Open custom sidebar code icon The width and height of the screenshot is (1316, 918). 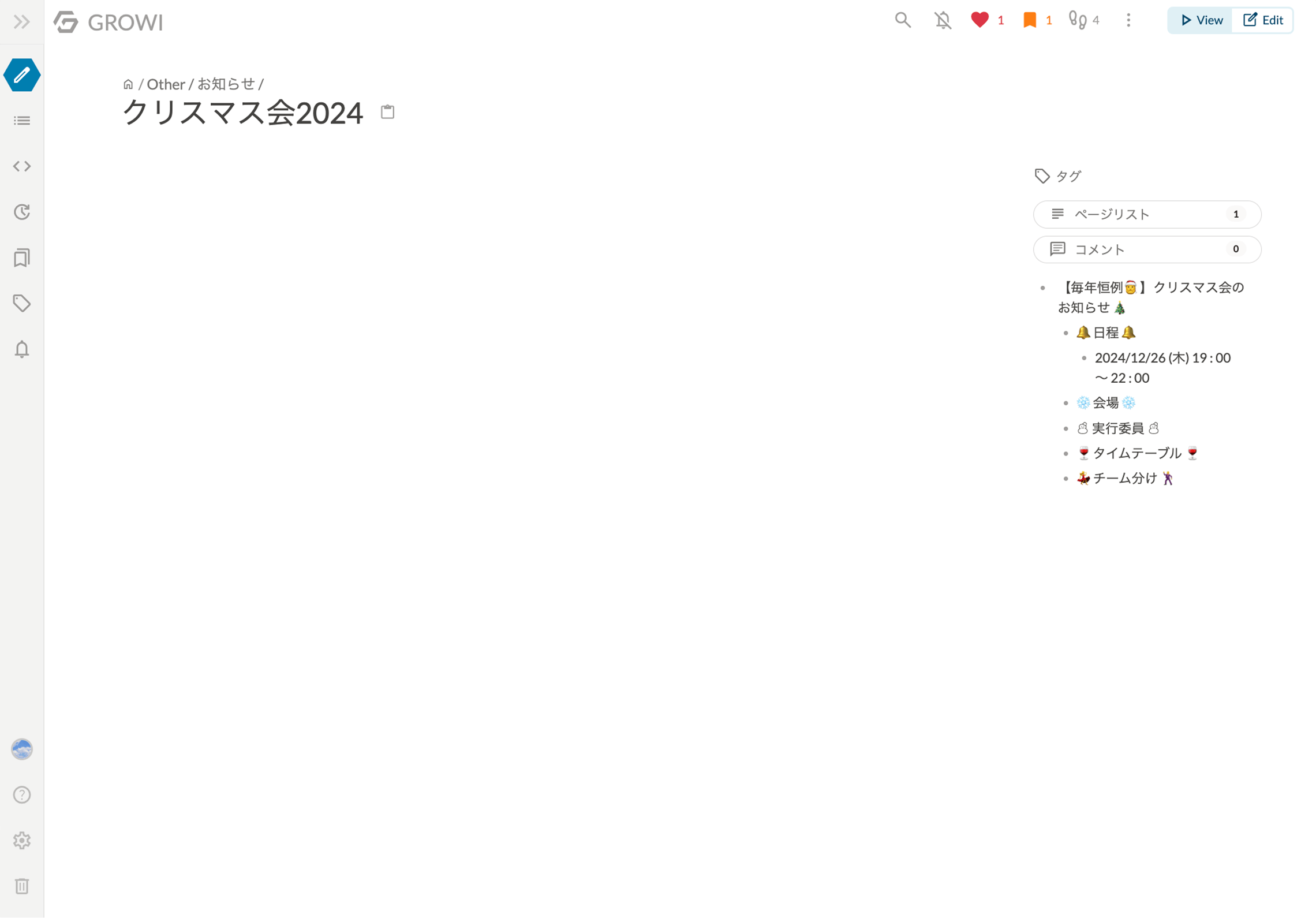(x=22, y=166)
